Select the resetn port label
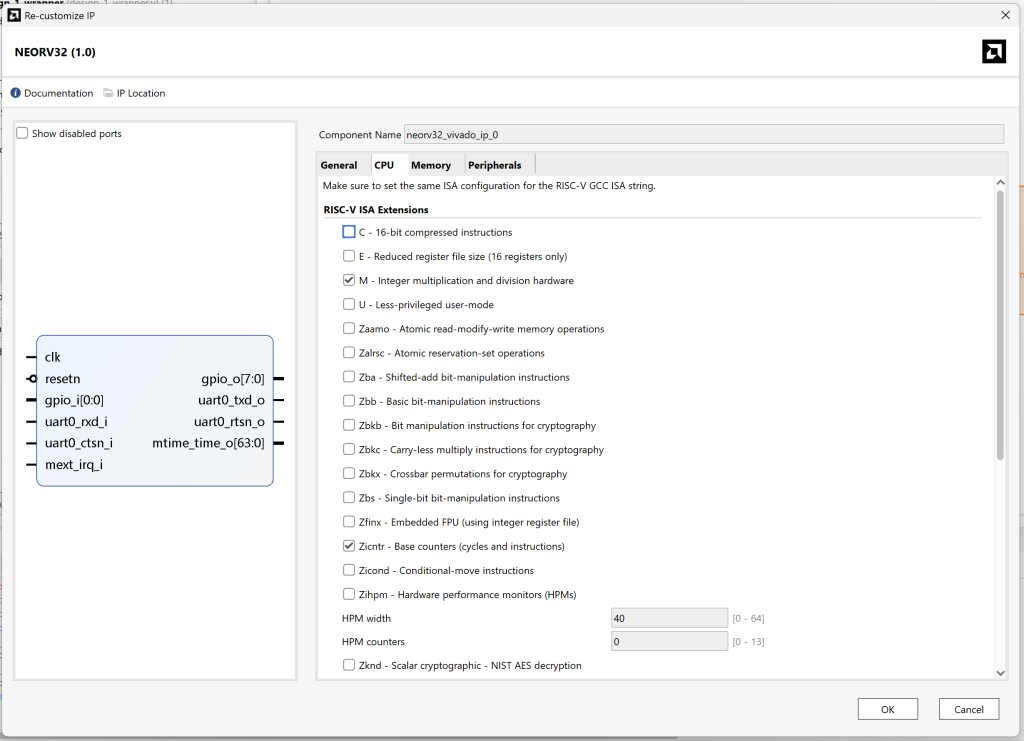Image resolution: width=1024 pixels, height=741 pixels. (x=62, y=379)
